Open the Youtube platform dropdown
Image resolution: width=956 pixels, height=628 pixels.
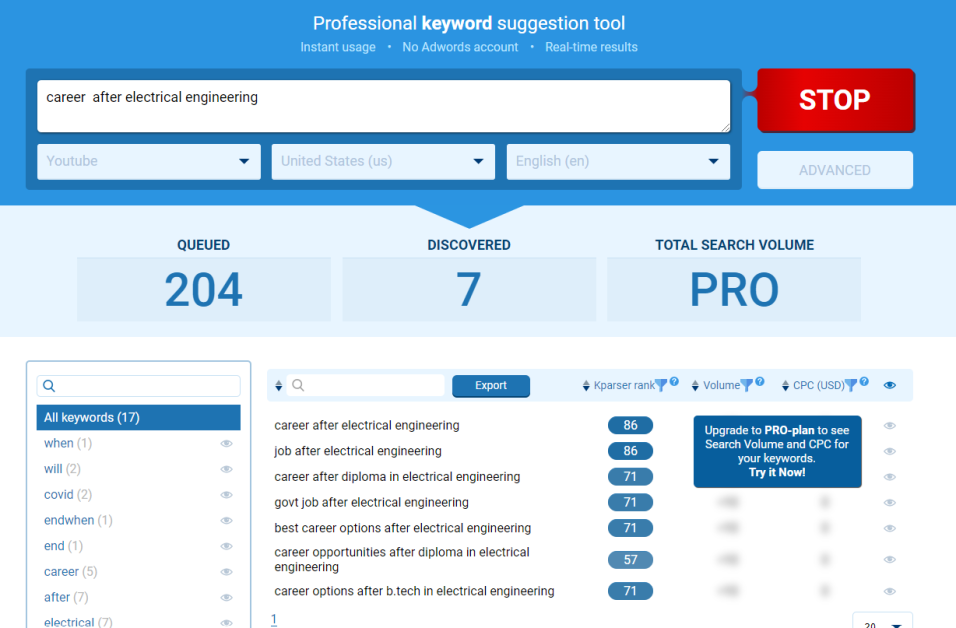point(149,161)
